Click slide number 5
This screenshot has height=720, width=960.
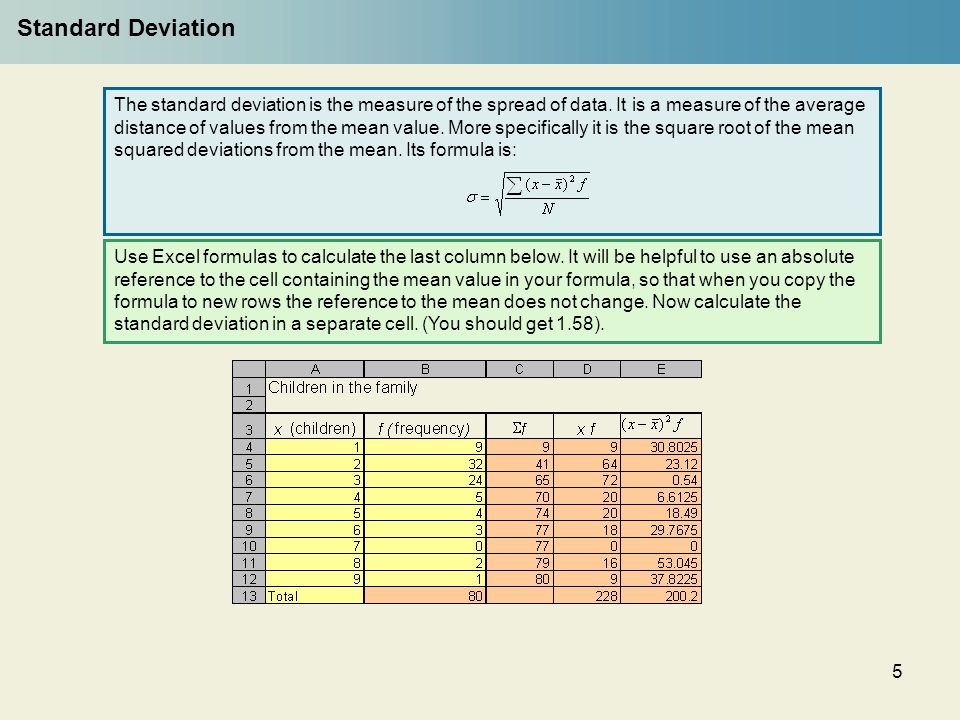[x=897, y=672]
